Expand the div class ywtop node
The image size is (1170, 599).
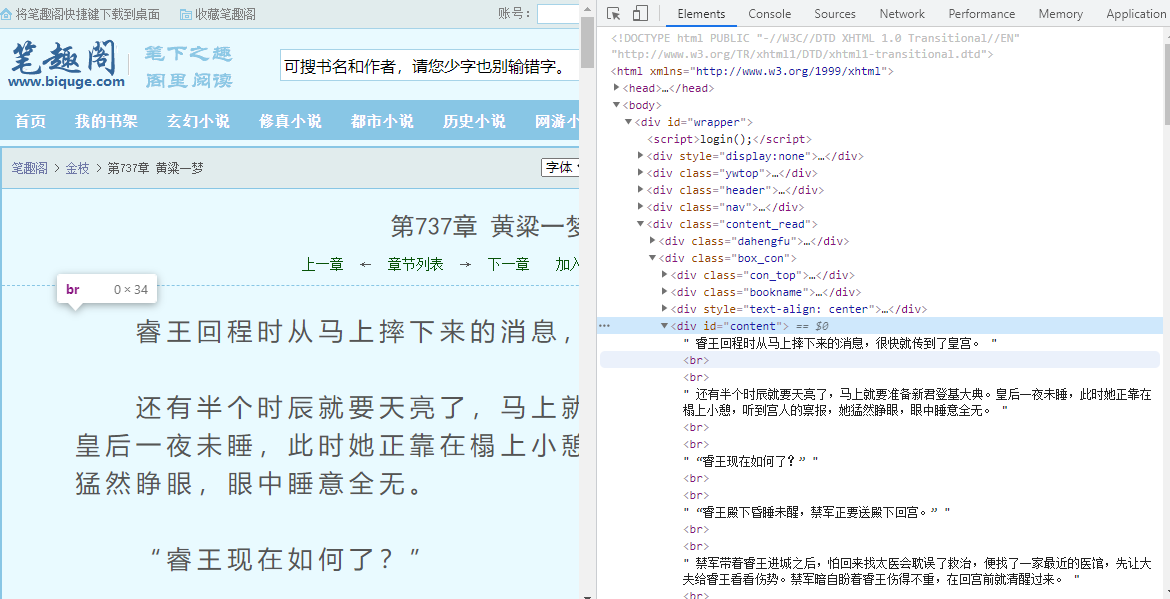click(x=641, y=173)
